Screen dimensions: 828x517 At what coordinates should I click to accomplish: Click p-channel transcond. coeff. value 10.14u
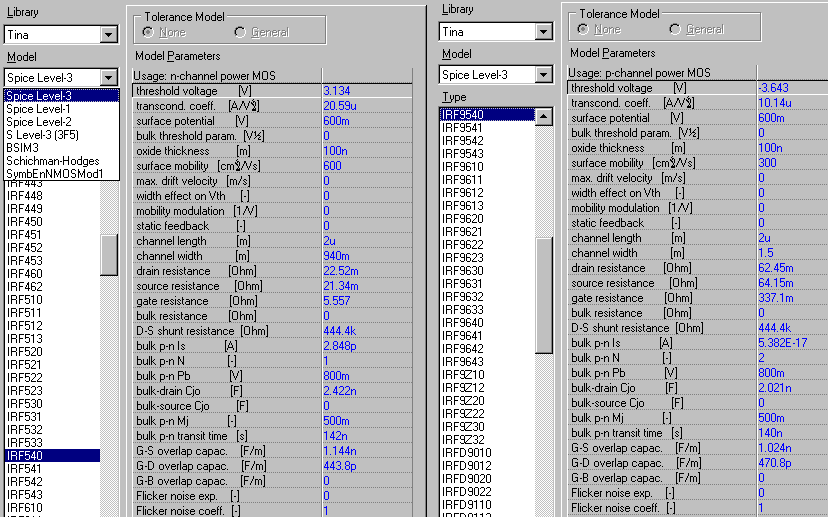[775, 103]
